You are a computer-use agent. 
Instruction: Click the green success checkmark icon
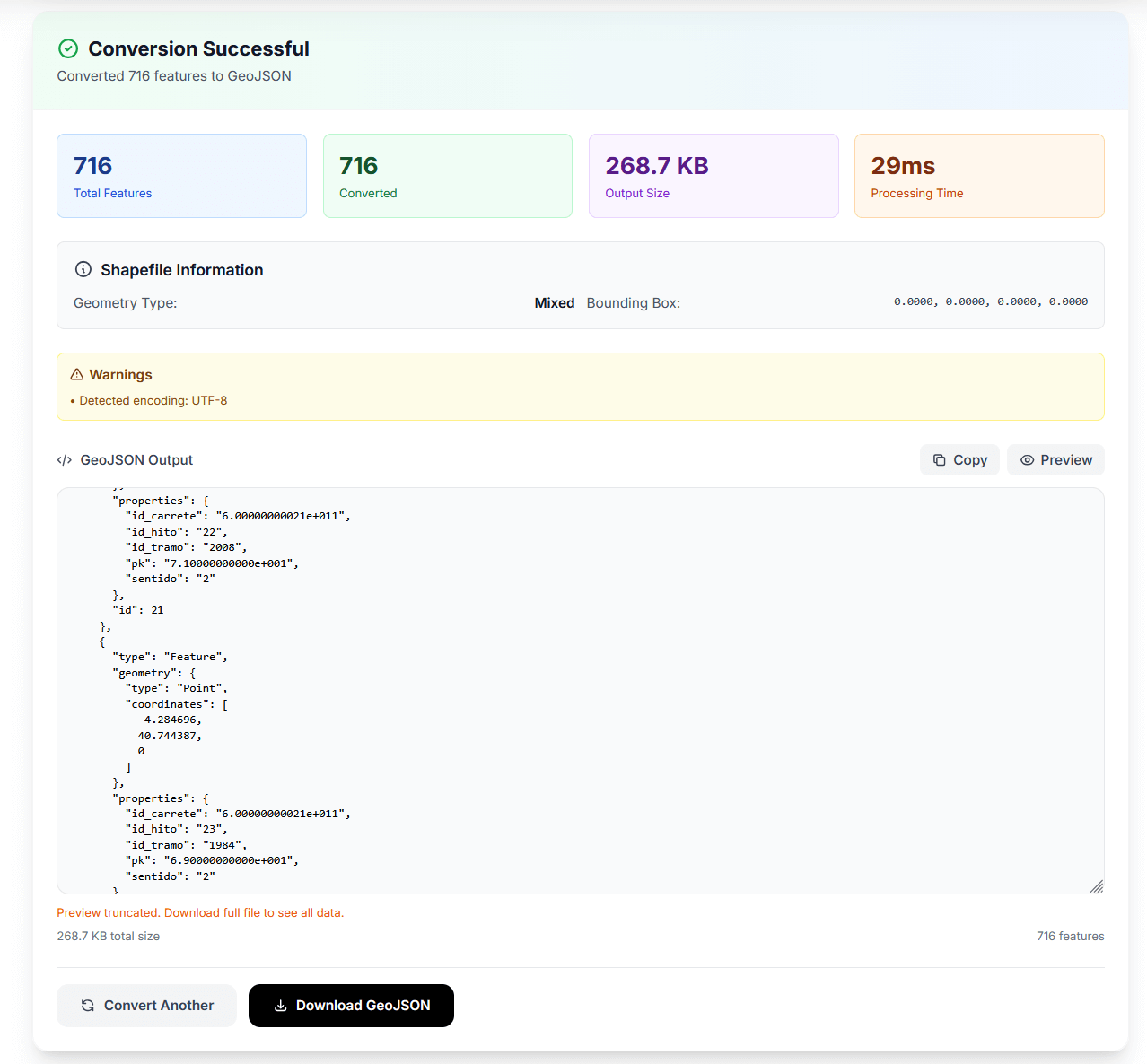tap(68, 48)
